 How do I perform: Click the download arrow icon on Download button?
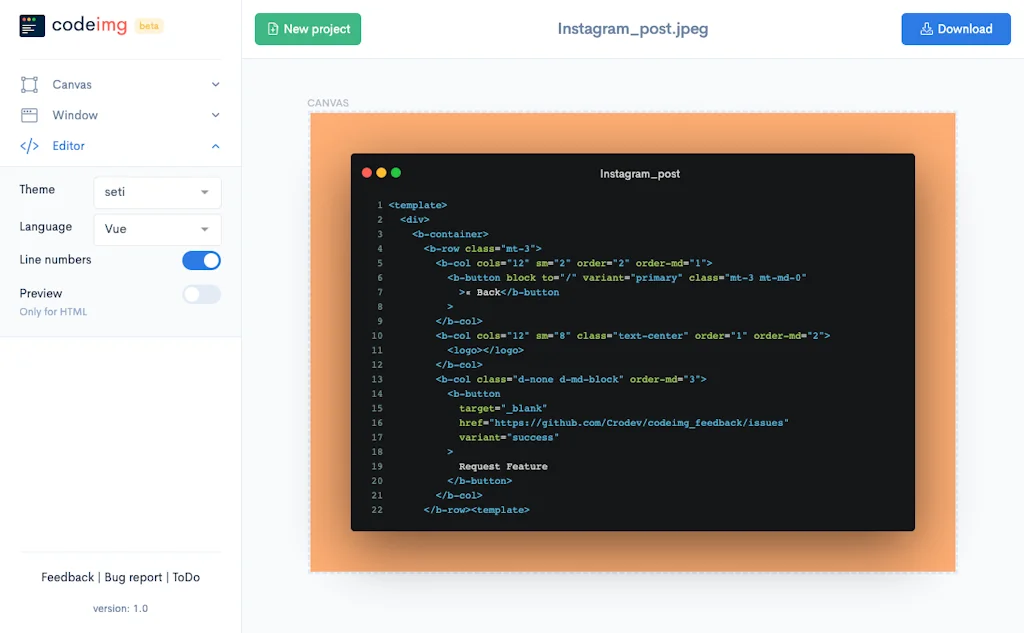927,29
